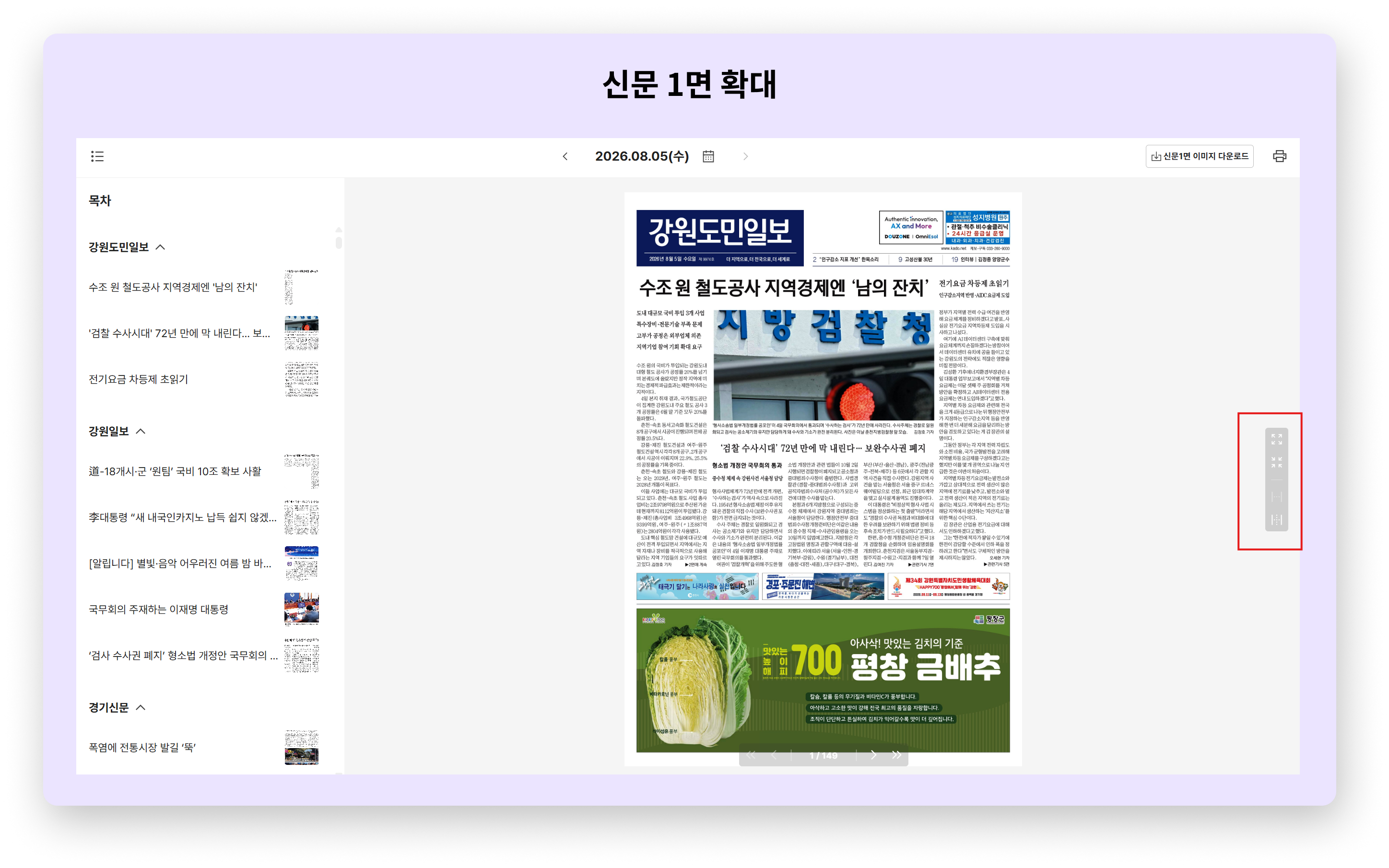1389x868 pixels.
Task: Click the 목차 heading
Action: click(x=100, y=200)
